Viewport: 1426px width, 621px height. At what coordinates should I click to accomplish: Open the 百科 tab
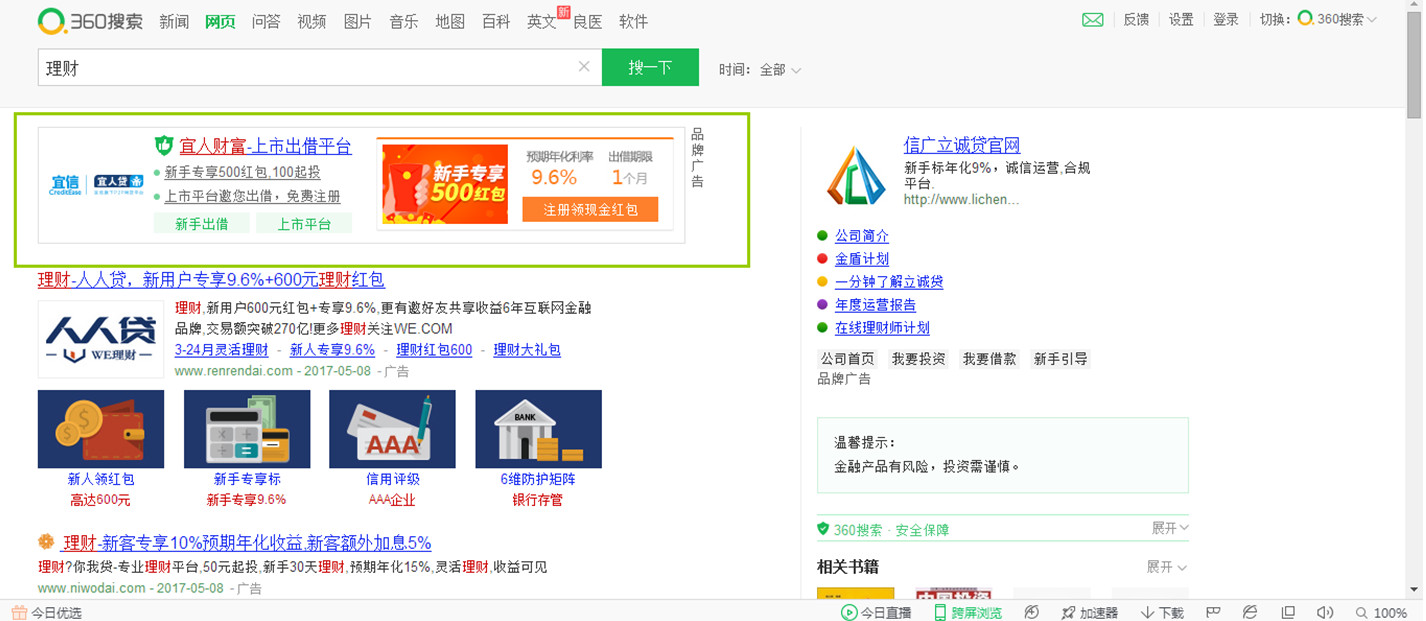coord(496,21)
